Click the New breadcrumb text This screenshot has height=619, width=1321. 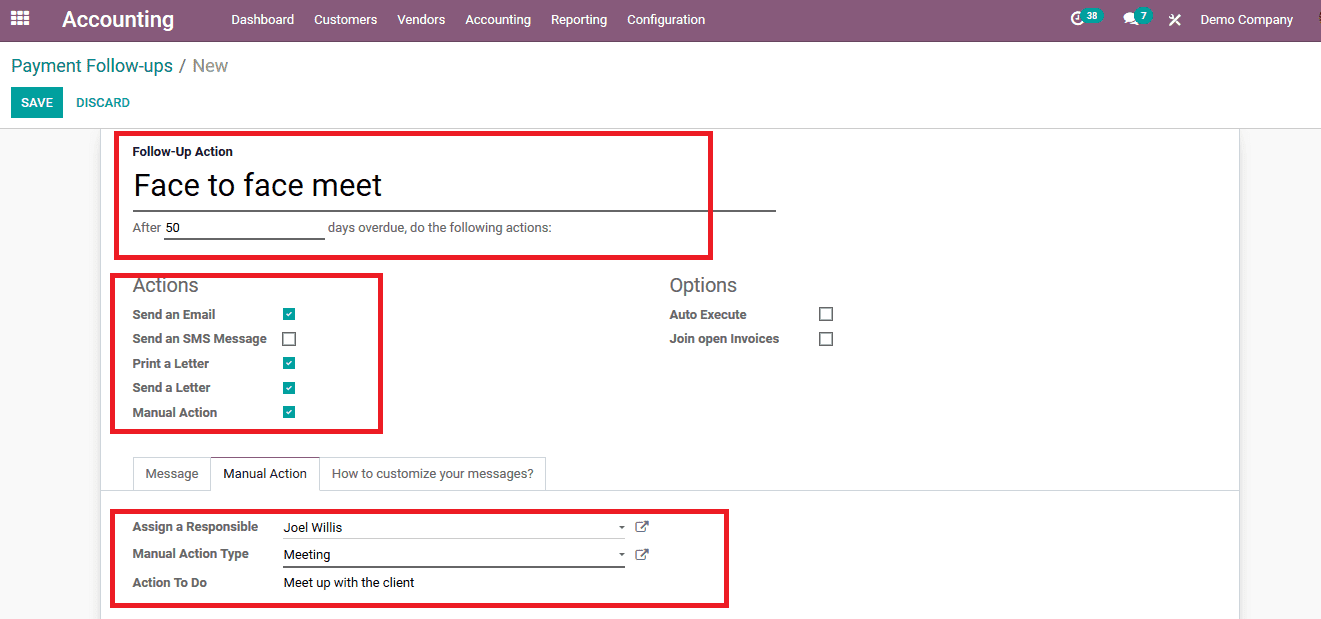click(210, 66)
